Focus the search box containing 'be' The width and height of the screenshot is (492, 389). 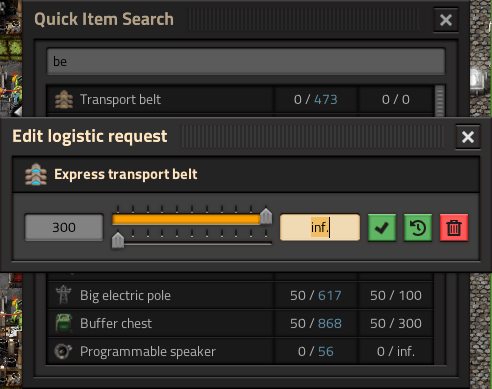tap(246, 61)
